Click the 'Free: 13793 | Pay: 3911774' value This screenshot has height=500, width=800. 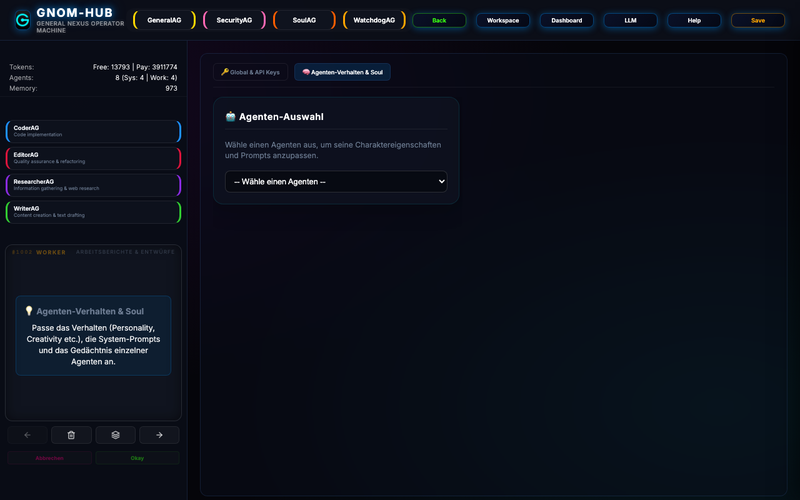coord(135,67)
